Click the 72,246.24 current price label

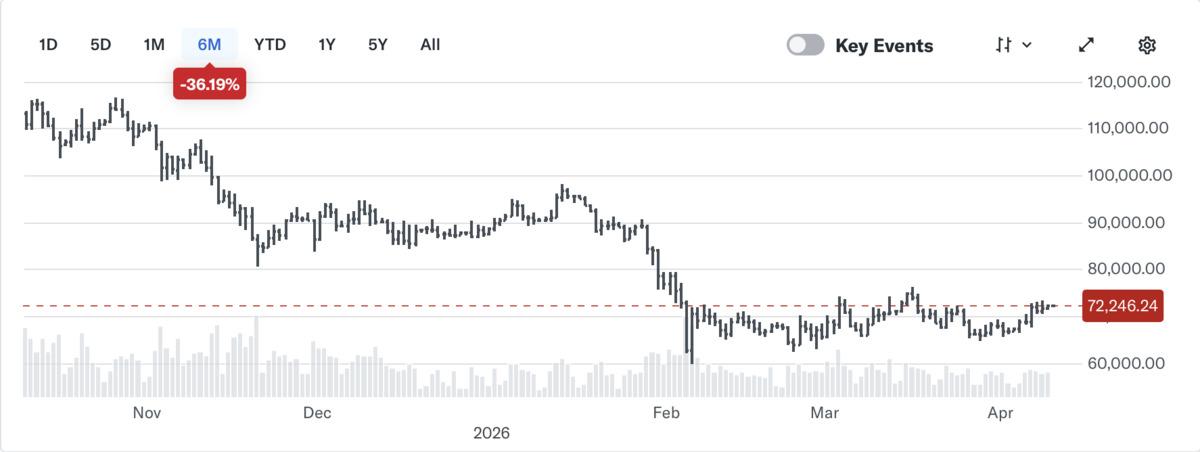pos(1123,306)
